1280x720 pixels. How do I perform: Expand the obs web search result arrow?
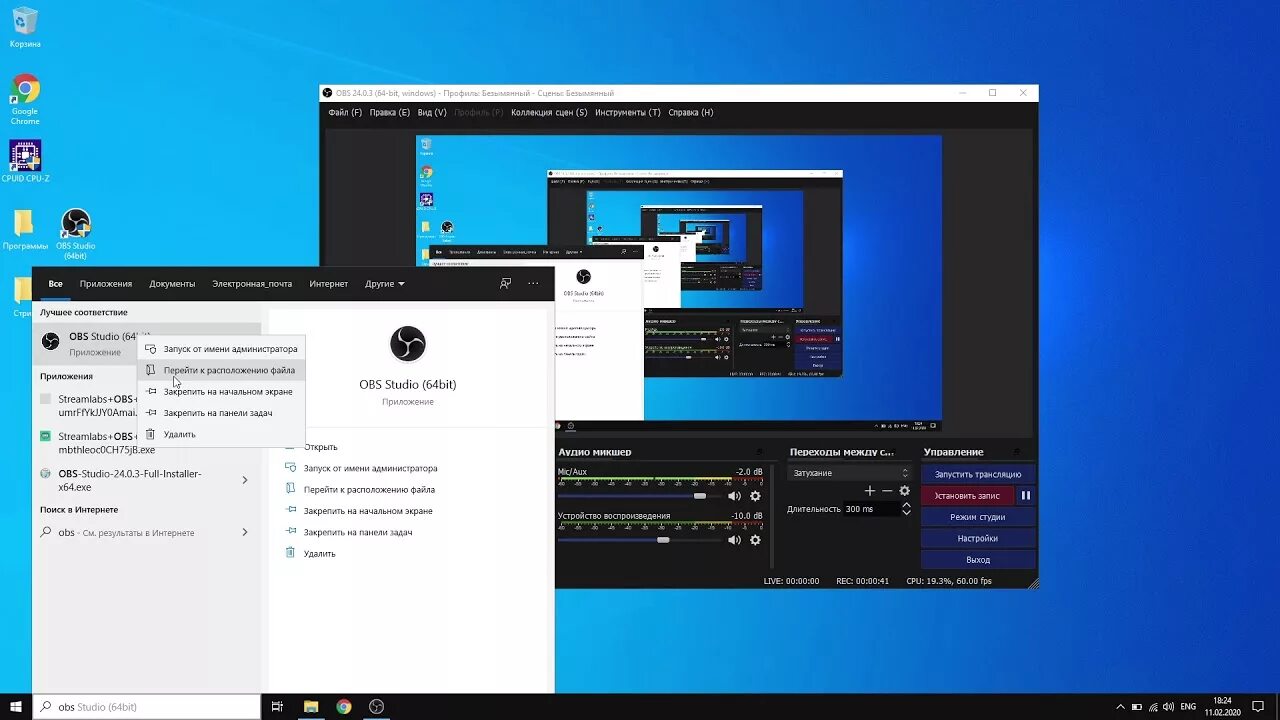point(245,532)
